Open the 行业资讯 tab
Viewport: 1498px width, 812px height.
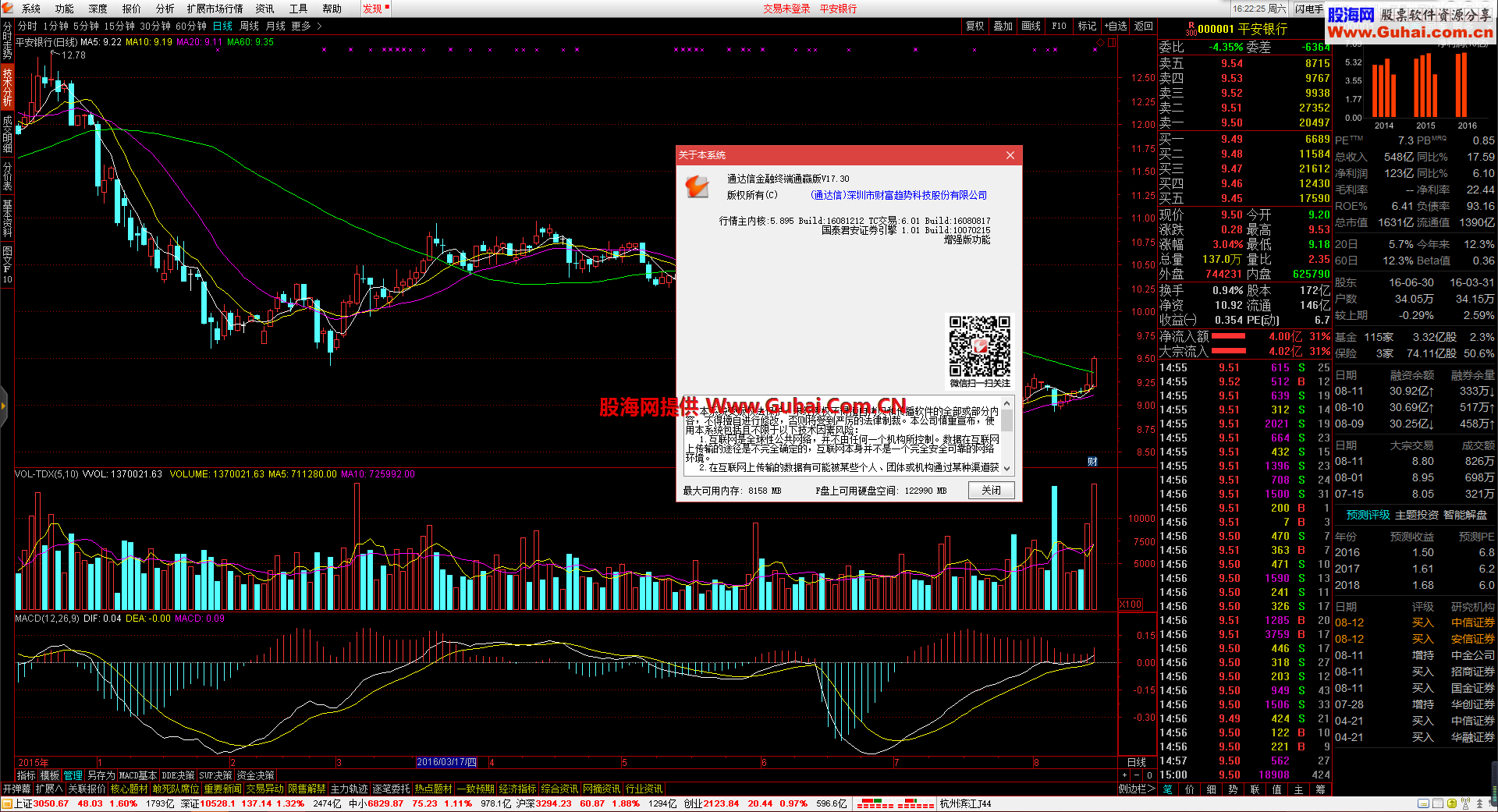(x=644, y=789)
